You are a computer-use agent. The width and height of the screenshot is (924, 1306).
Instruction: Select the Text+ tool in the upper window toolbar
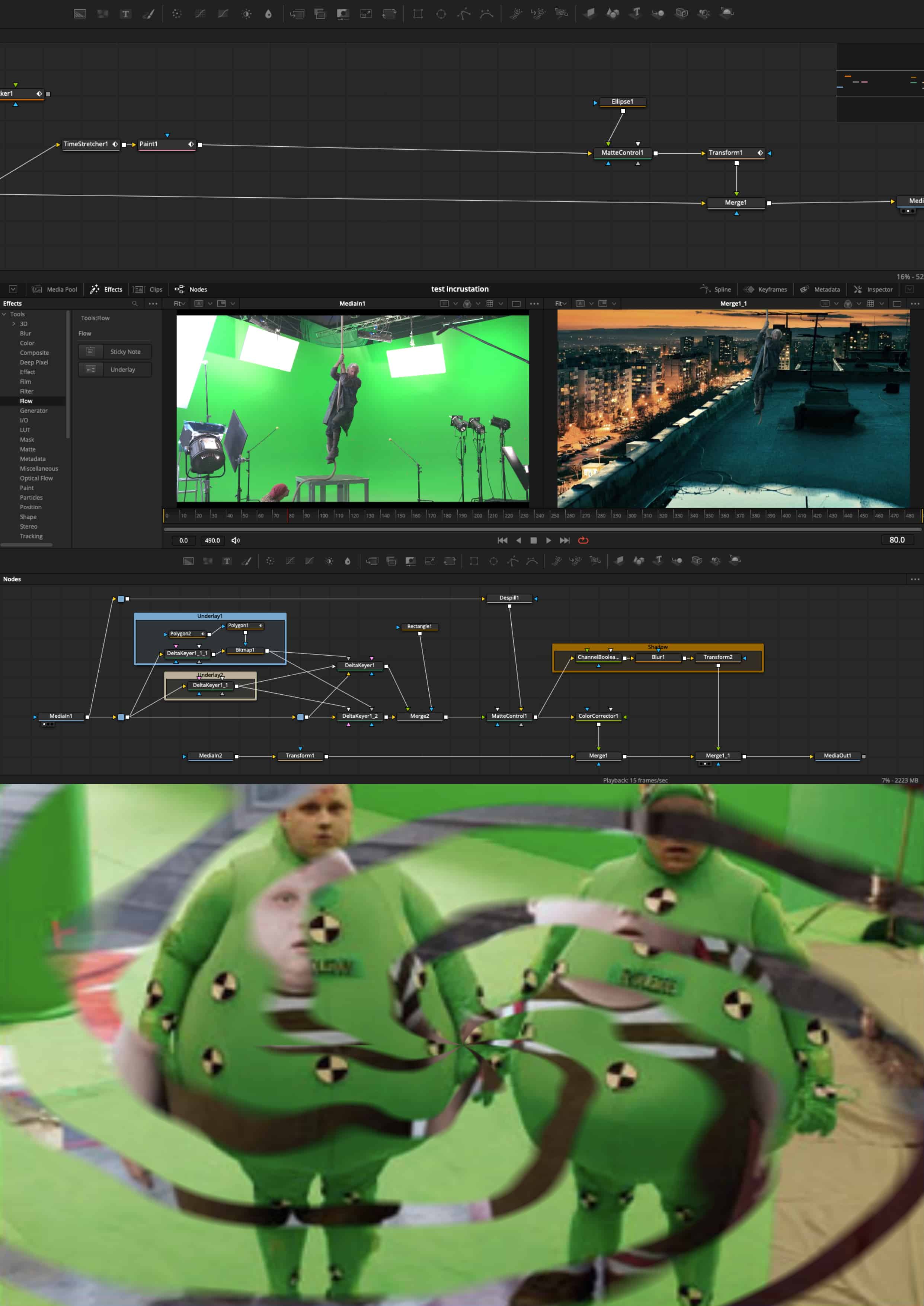click(x=125, y=14)
